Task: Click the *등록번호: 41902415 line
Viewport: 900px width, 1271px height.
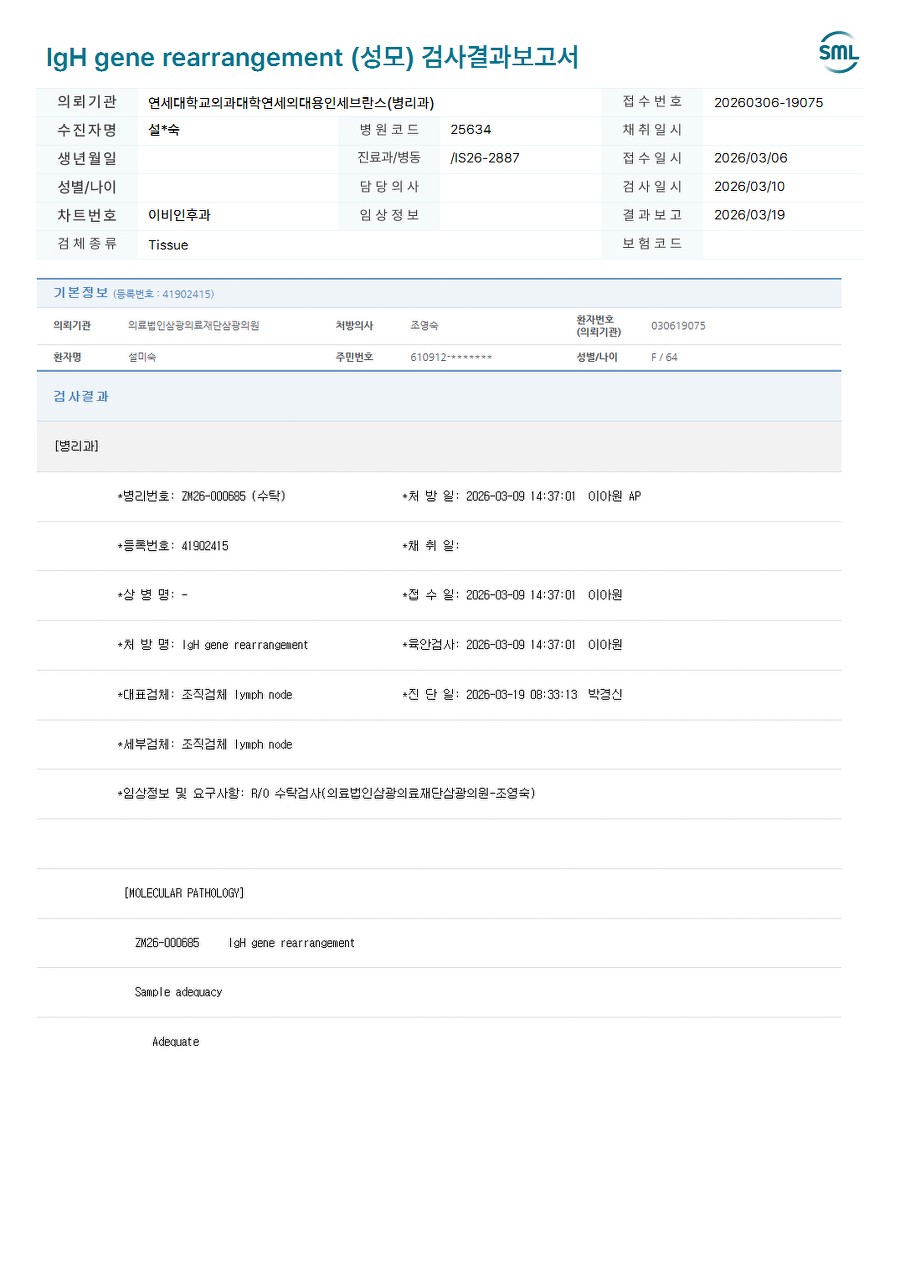Action: 173,546
